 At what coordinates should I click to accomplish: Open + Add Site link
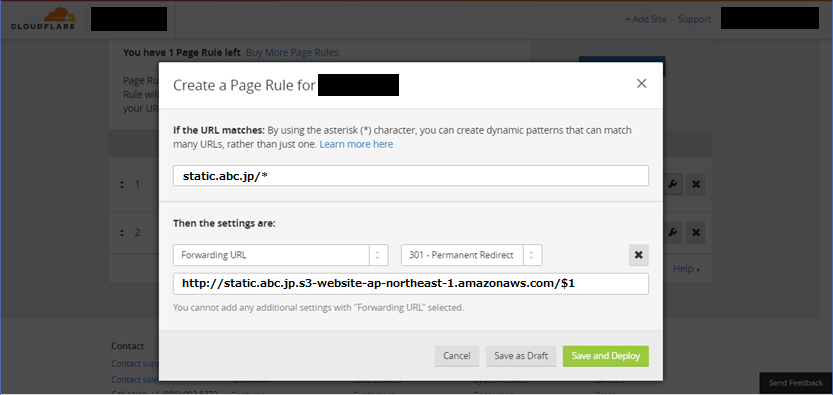645,19
